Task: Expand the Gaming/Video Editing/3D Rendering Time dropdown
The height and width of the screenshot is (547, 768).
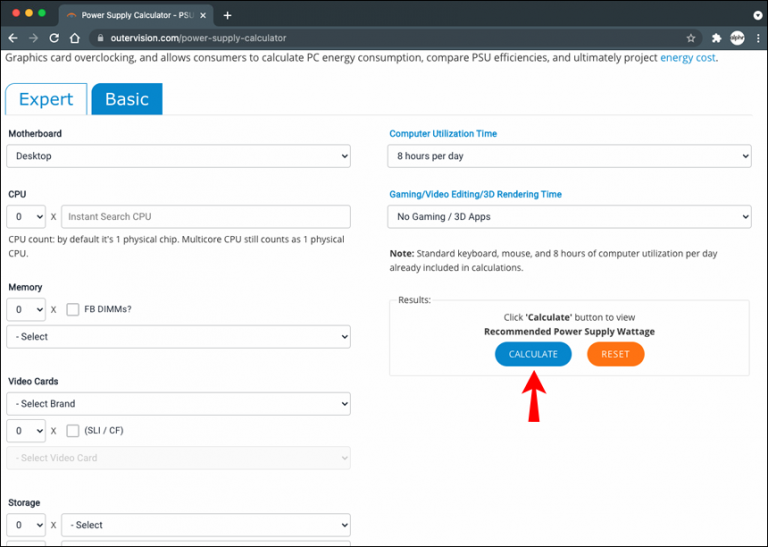Action: (568, 217)
